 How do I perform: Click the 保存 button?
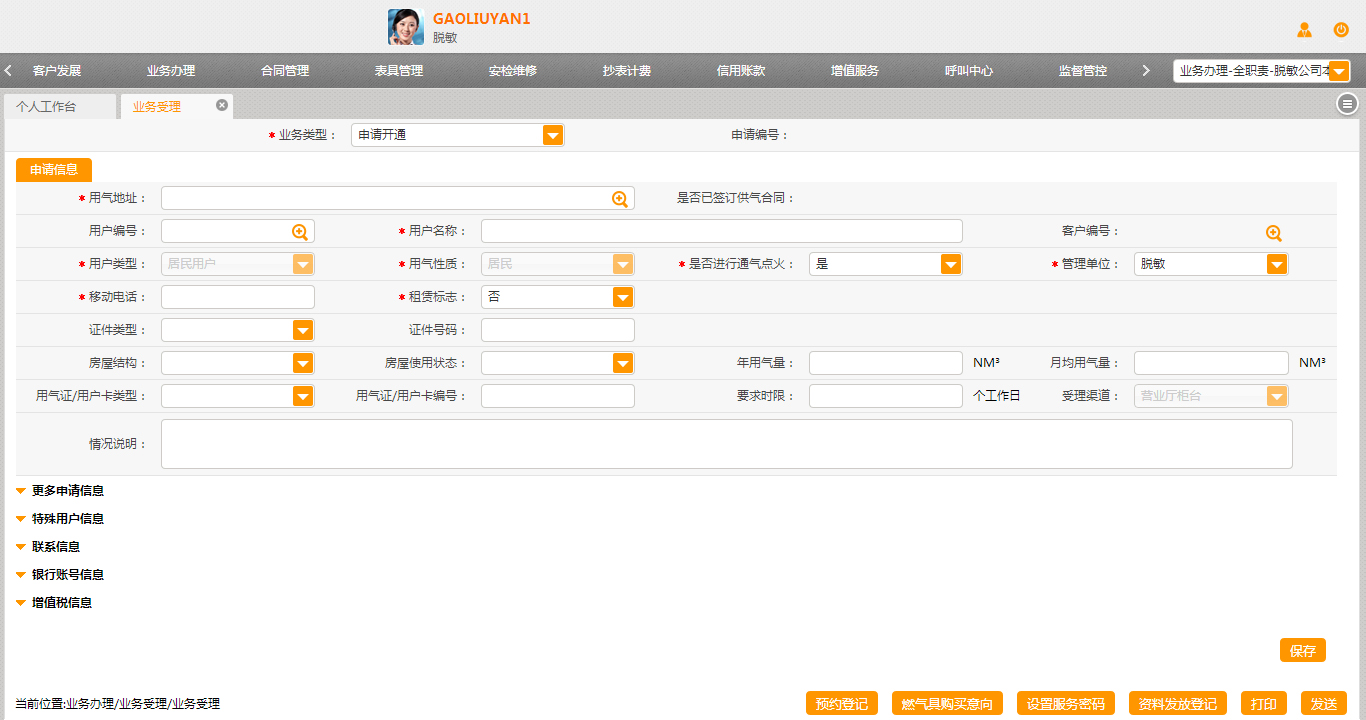tap(1302, 650)
